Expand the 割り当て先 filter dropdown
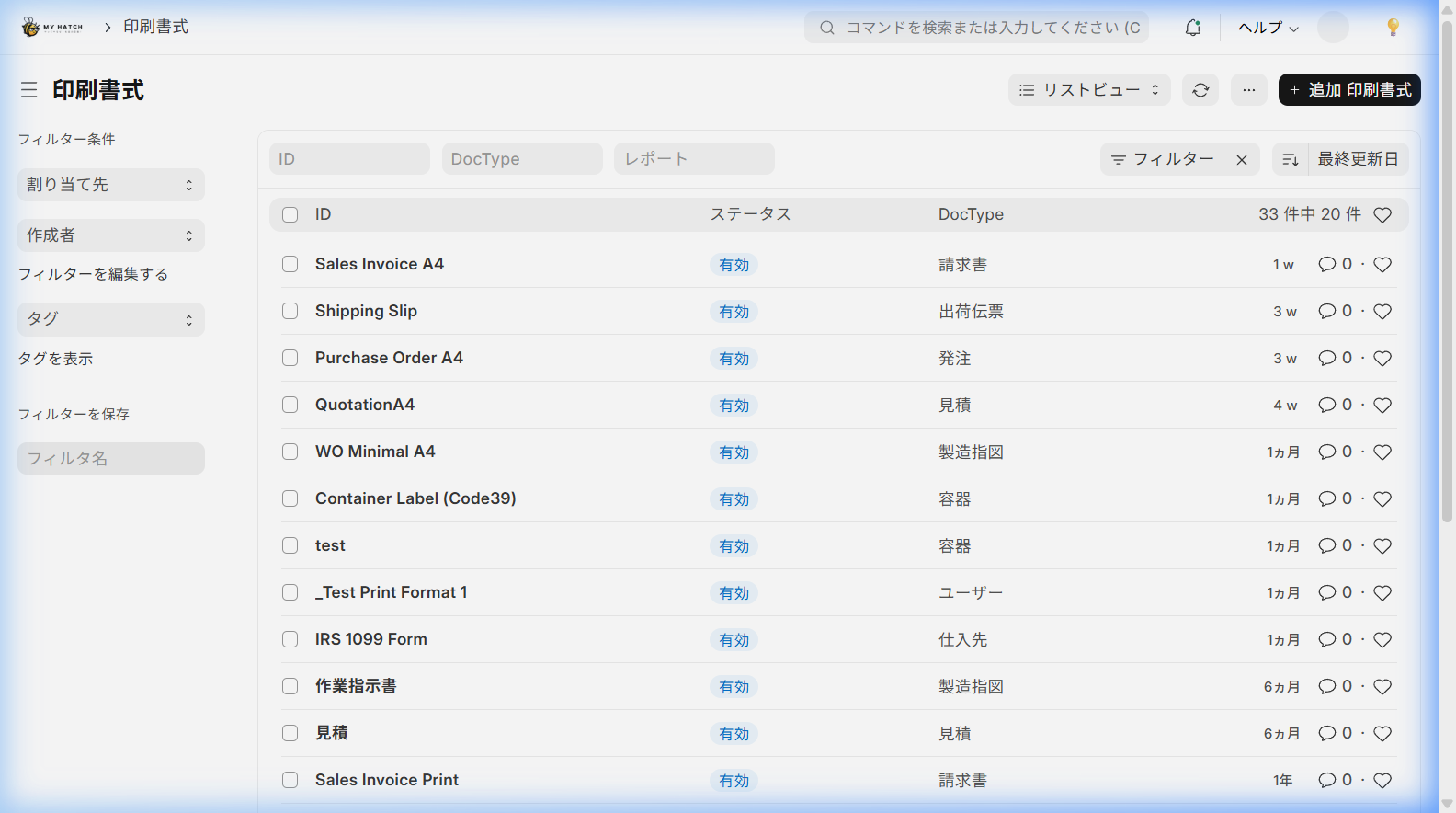This screenshot has width=1456, height=813. pyautogui.click(x=110, y=185)
